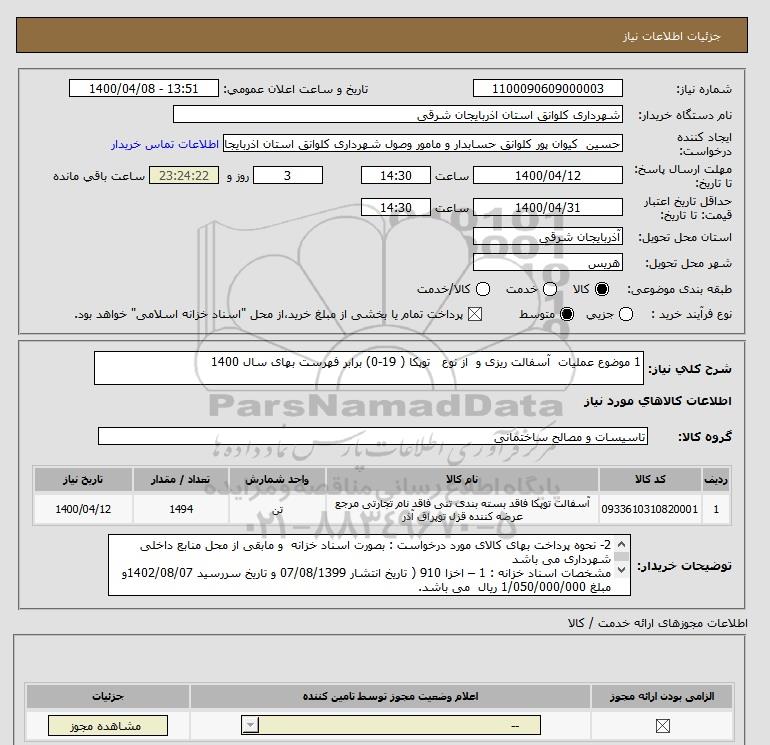Image resolution: width=770 pixels, height=745 pixels.
Task: Click the remaining days field showing 3
Action: [288, 175]
